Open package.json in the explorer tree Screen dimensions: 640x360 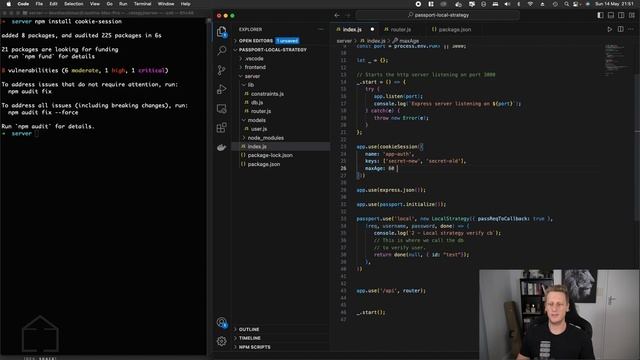[264, 164]
